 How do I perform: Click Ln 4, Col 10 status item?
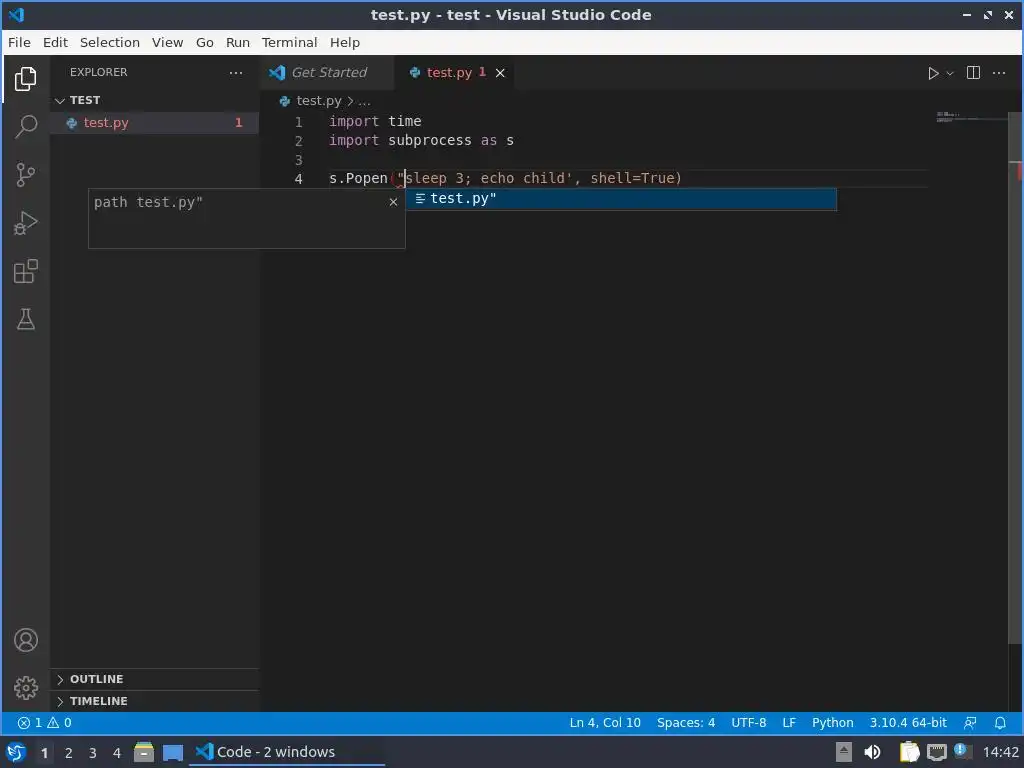[605, 723]
